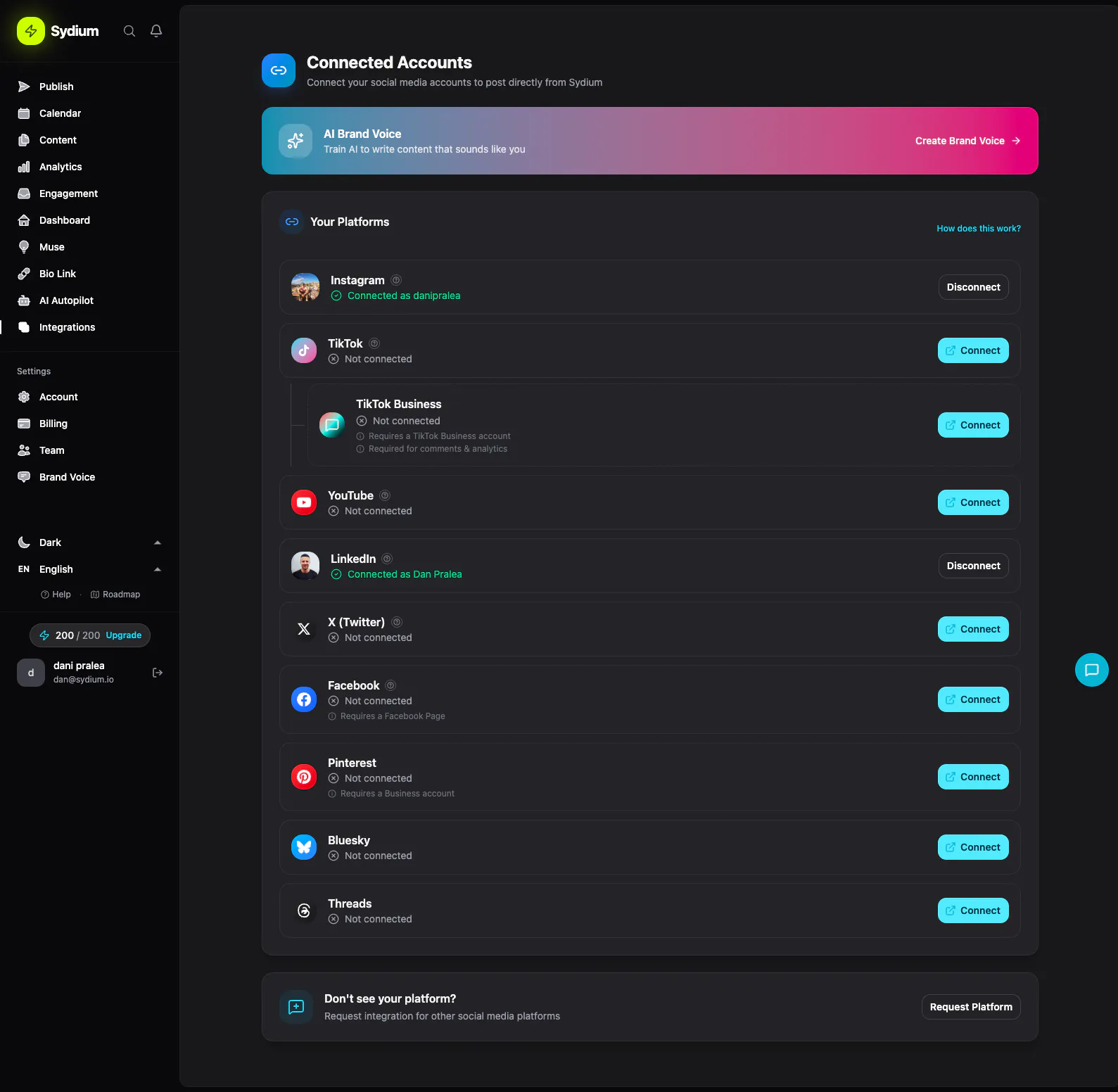Click the Brand Voice speech icon
The height and width of the screenshot is (1092, 1118).
[x=24, y=477]
